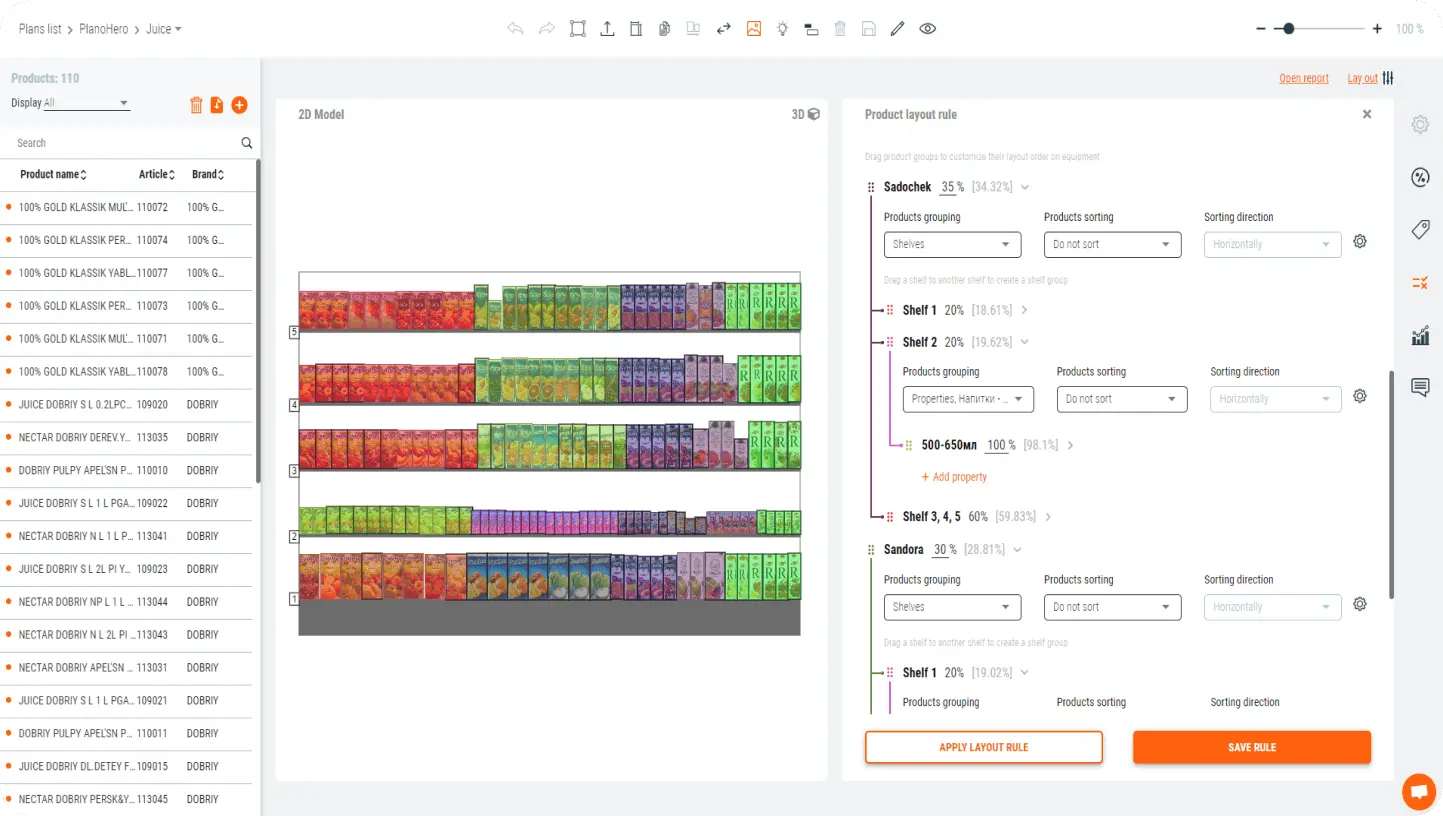Open the comments sidebar icon
Viewport: 1443px width, 816px height.
[1420, 388]
